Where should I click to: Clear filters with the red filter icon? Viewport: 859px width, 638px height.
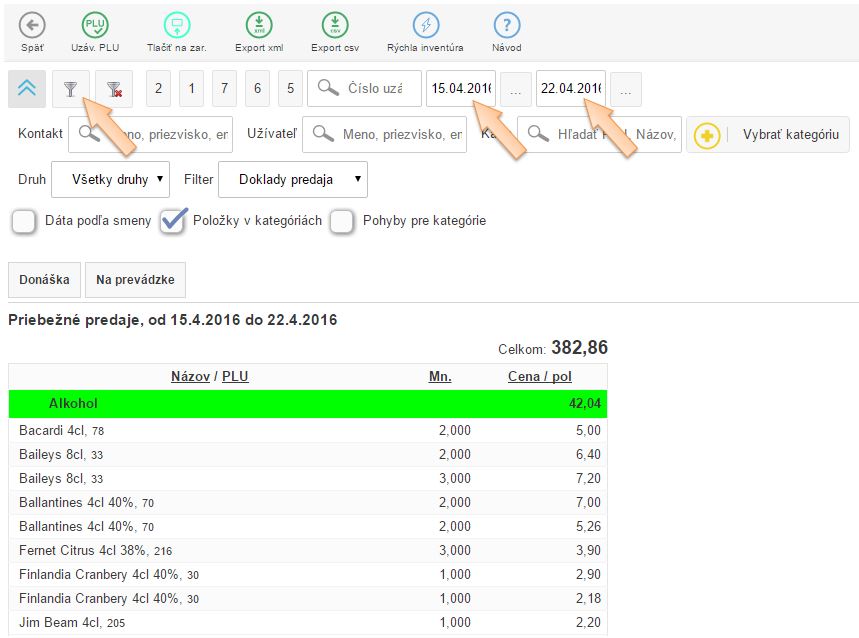coord(112,88)
